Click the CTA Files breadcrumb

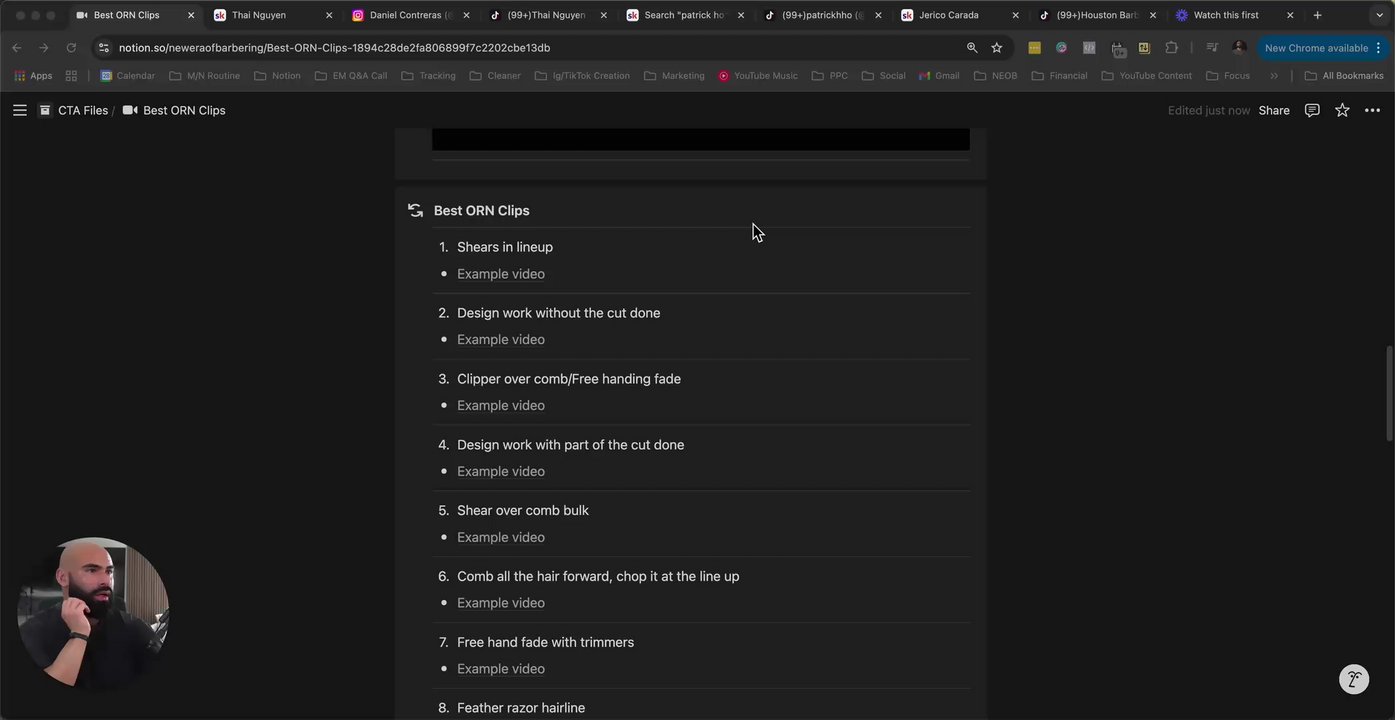pos(82,110)
